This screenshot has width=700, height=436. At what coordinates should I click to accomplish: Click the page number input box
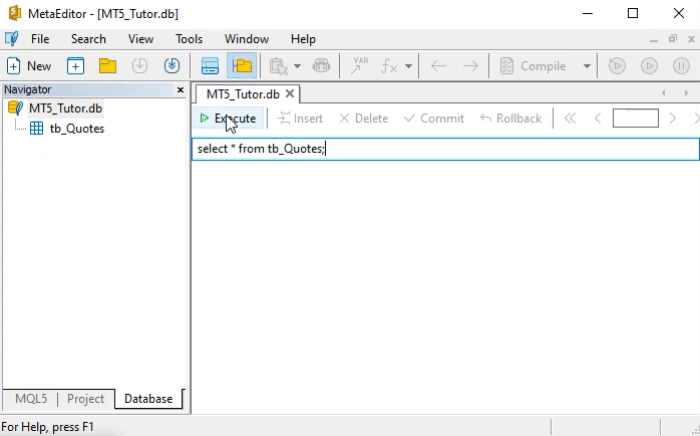click(x=636, y=118)
